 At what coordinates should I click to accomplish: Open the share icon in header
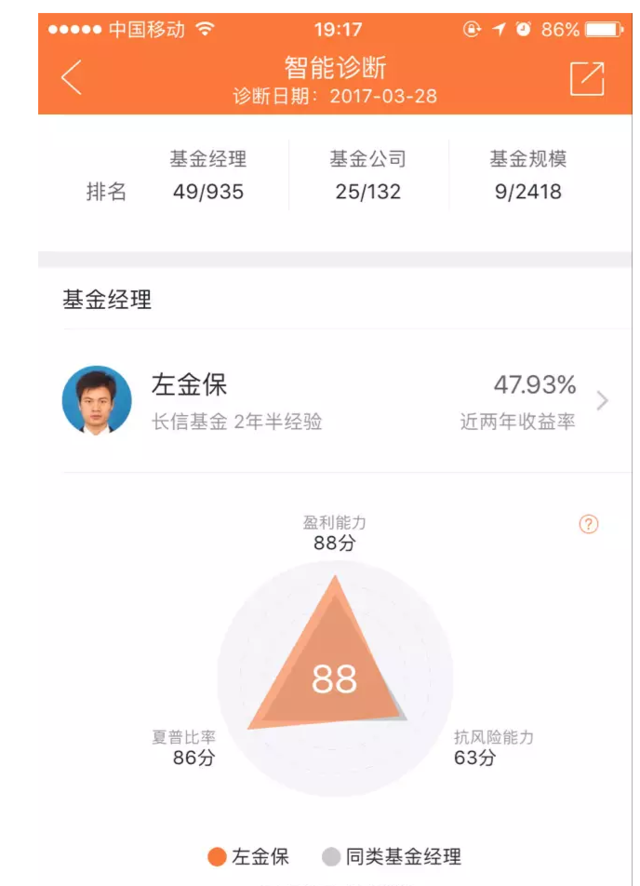[x=587, y=79]
